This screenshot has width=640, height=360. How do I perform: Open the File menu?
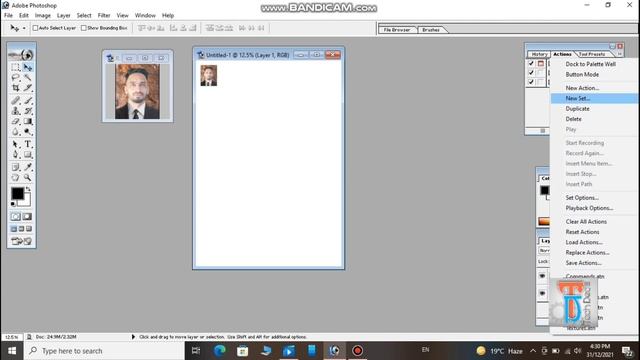point(8,16)
